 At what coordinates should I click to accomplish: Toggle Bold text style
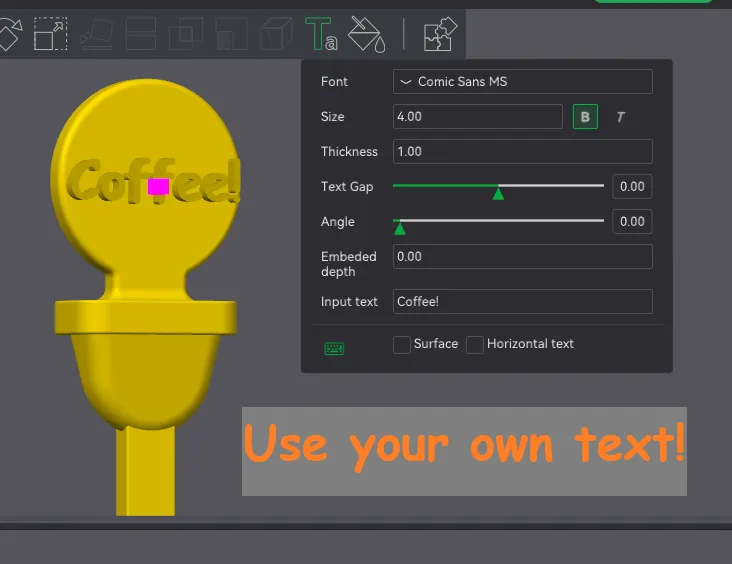coord(585,117)
